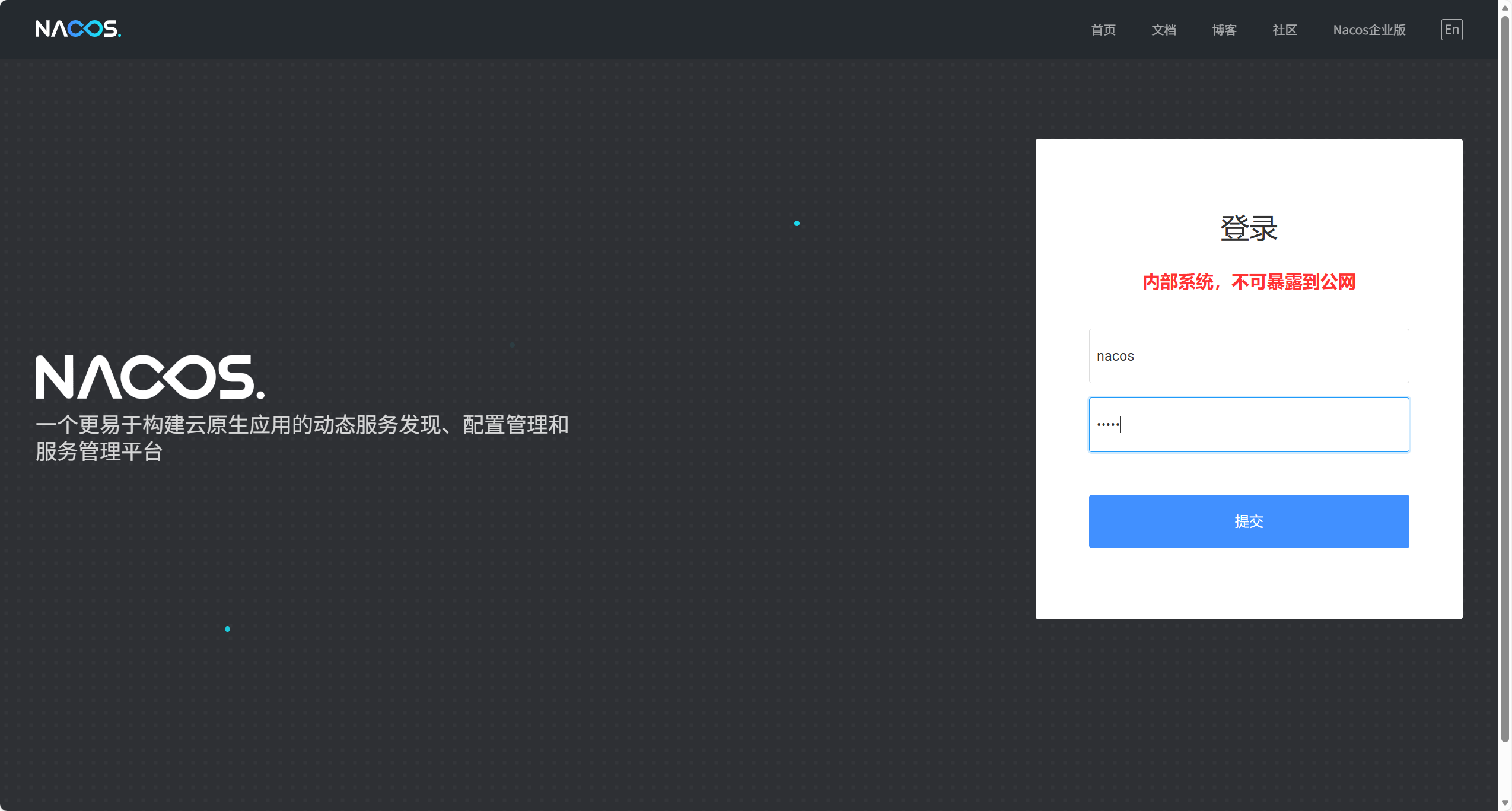
Task: Follow the Nacos企业版 link
Action: [1368, 29]
